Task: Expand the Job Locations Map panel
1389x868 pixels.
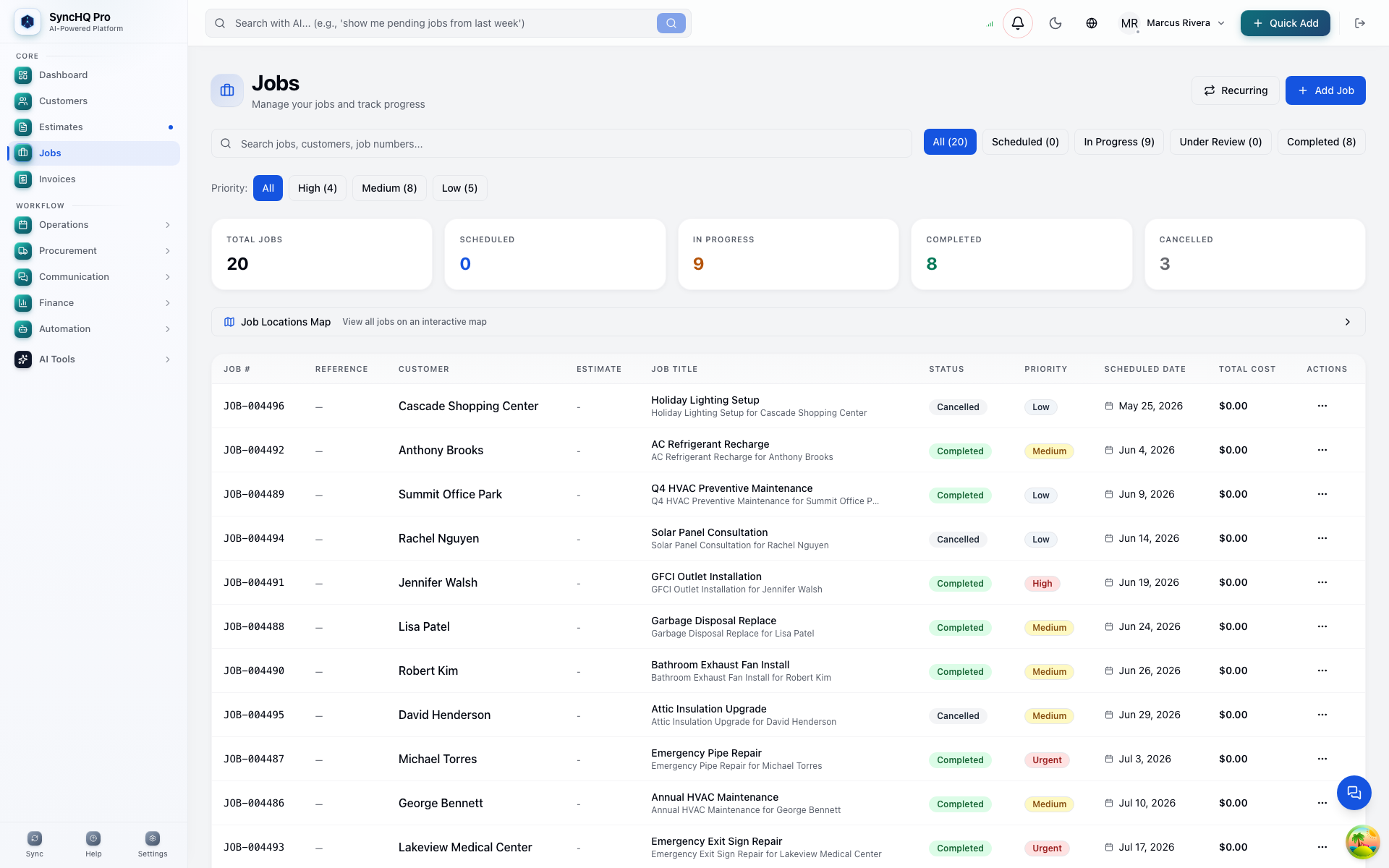Action: 788,322
